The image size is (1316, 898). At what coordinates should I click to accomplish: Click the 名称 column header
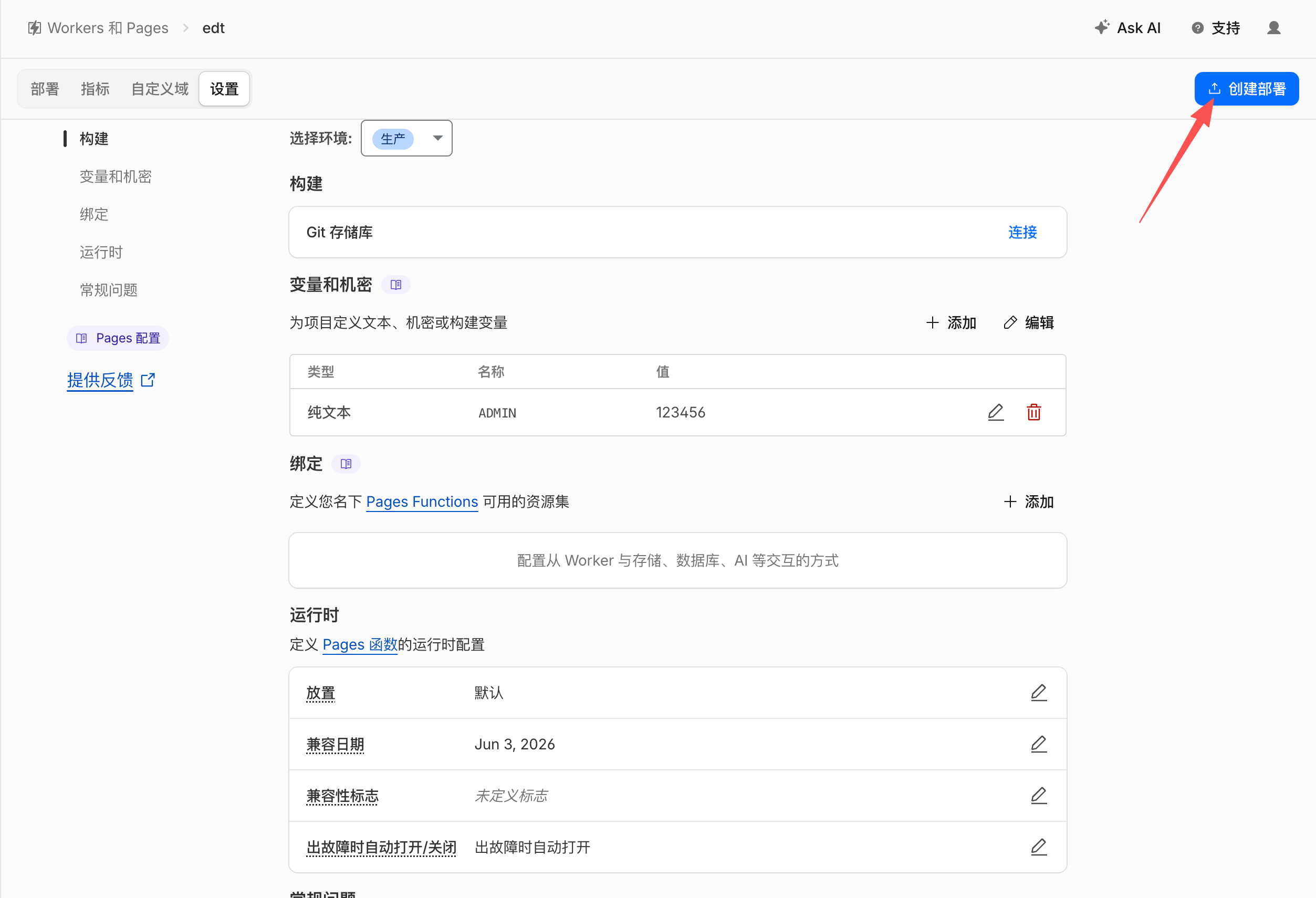(491, 371)
